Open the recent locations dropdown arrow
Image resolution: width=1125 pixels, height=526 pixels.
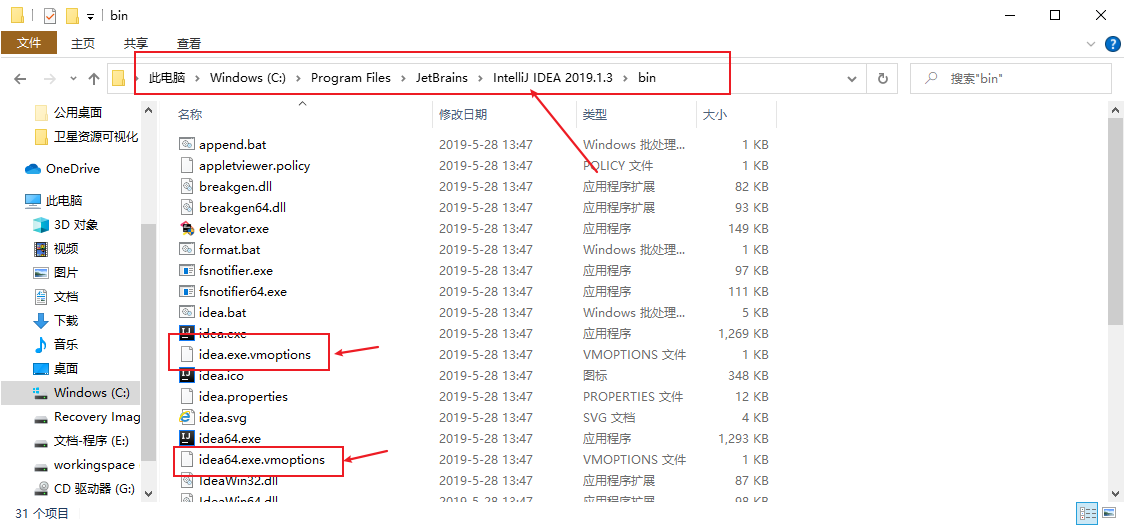(73, 78)
